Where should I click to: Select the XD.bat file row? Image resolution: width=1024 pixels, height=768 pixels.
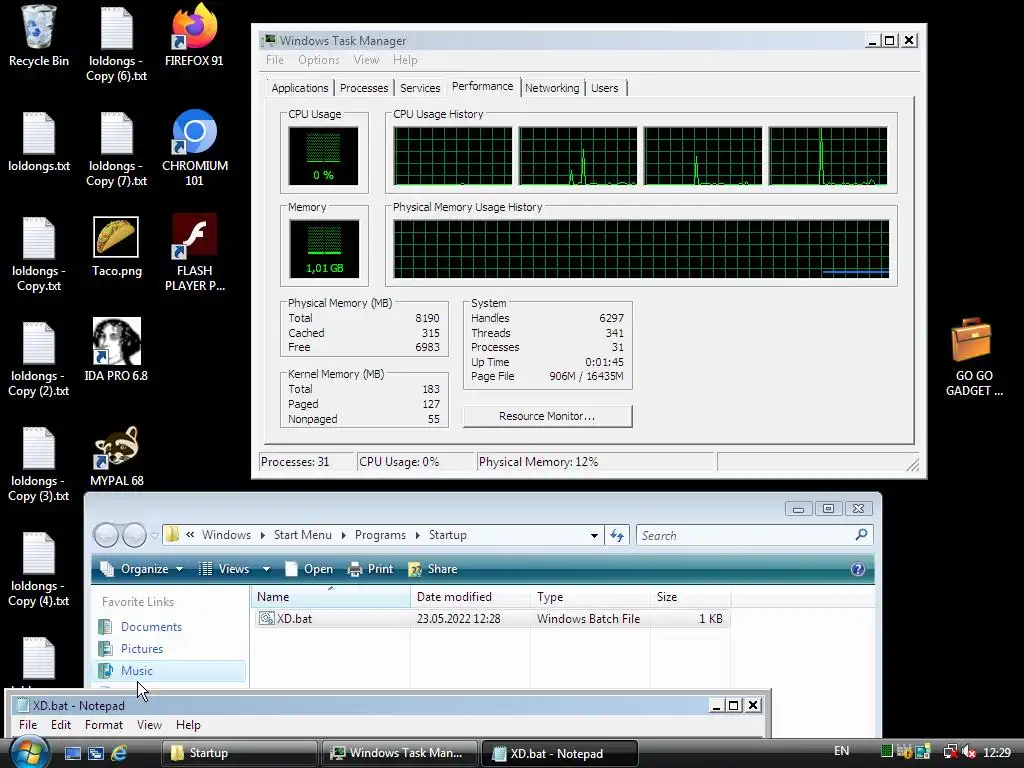click(492, 618)
